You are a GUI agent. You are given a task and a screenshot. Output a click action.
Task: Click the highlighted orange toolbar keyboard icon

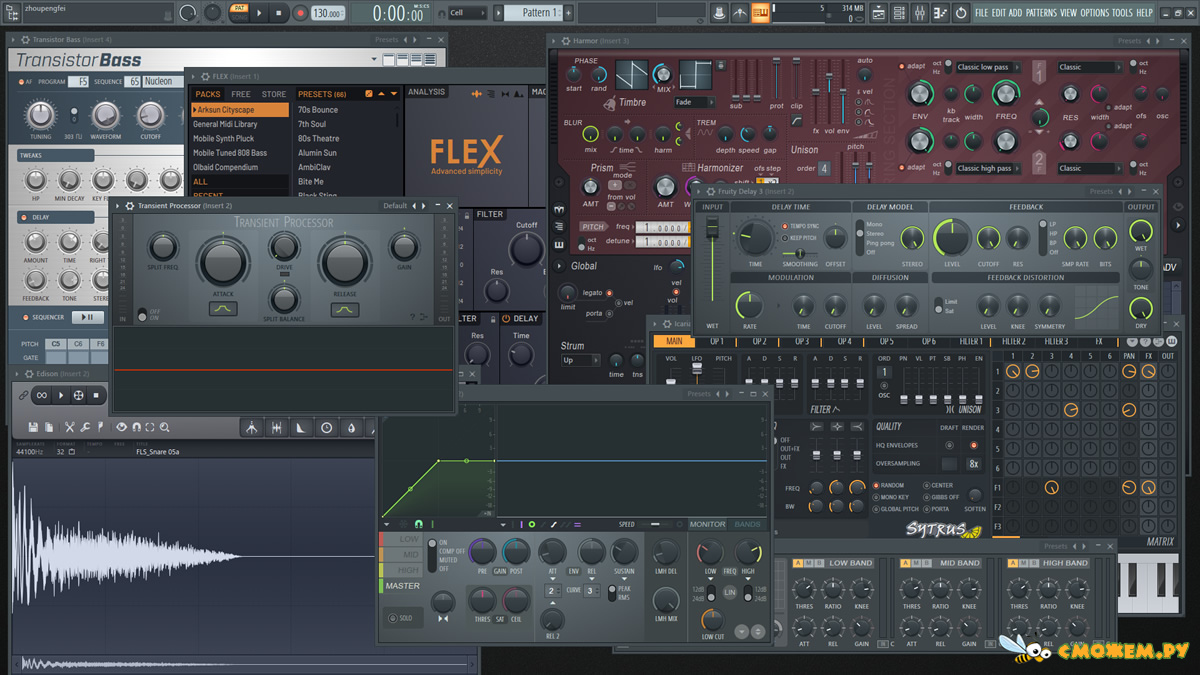coord(761,13)
